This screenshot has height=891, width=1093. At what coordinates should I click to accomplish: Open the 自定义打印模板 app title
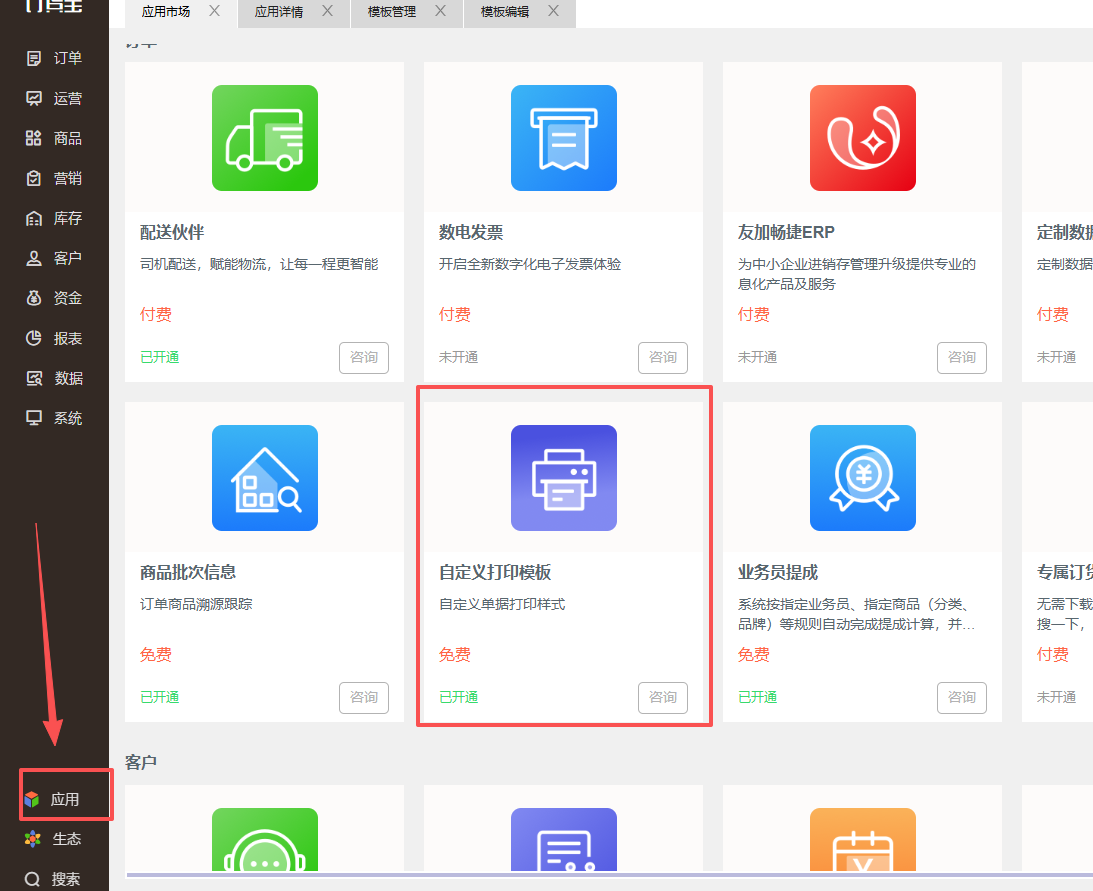point(495,572)
